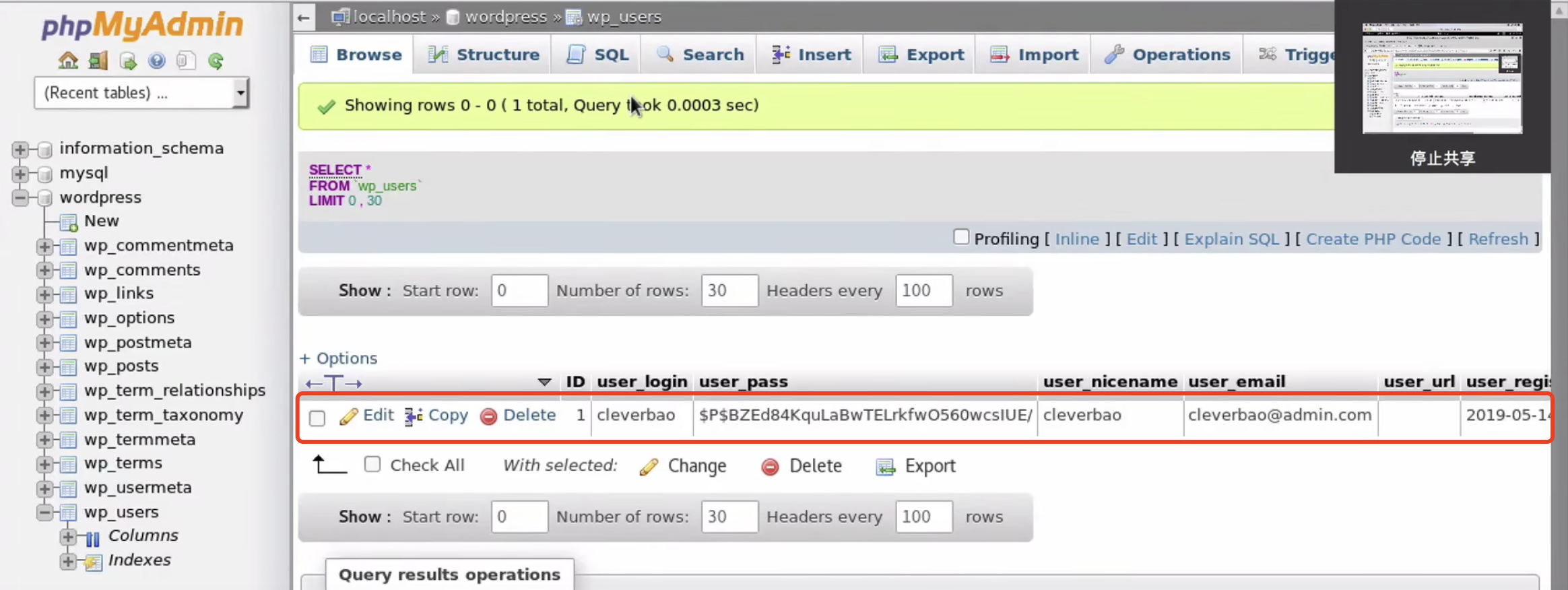The width and height of the screenshot is (1568, 590).
Task: Click the Edit query link beside Inline
Action: pos(1142,239)
